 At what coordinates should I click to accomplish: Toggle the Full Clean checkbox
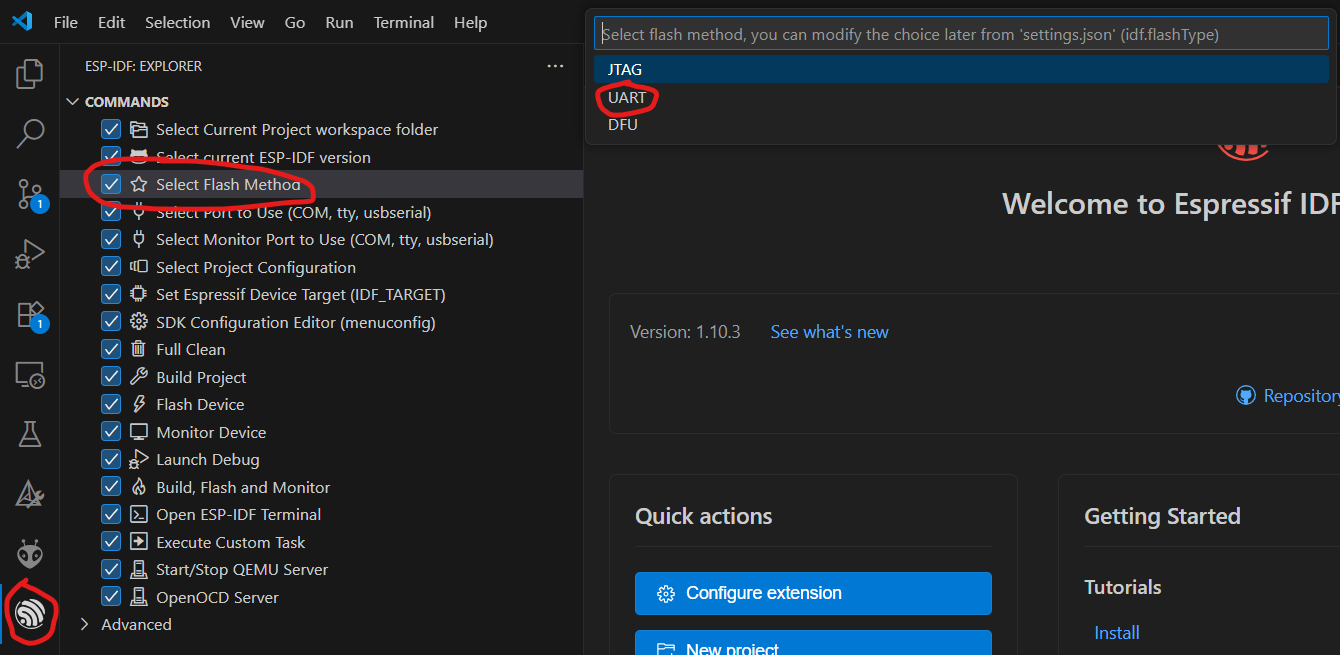[111, 350]
